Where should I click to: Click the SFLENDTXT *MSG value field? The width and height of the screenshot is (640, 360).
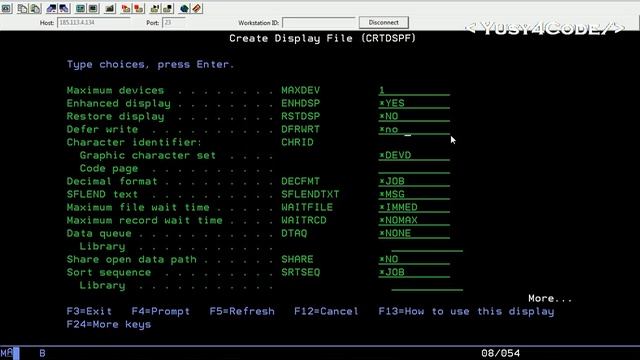pyautogui.click(x=414, y=195)
